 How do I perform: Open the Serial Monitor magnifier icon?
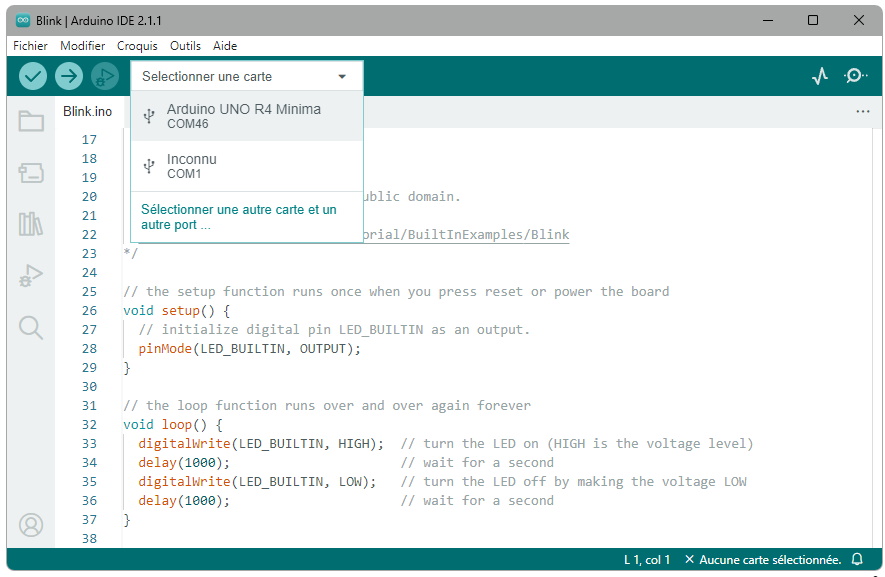pyautogui.click(x=856, y=75)
